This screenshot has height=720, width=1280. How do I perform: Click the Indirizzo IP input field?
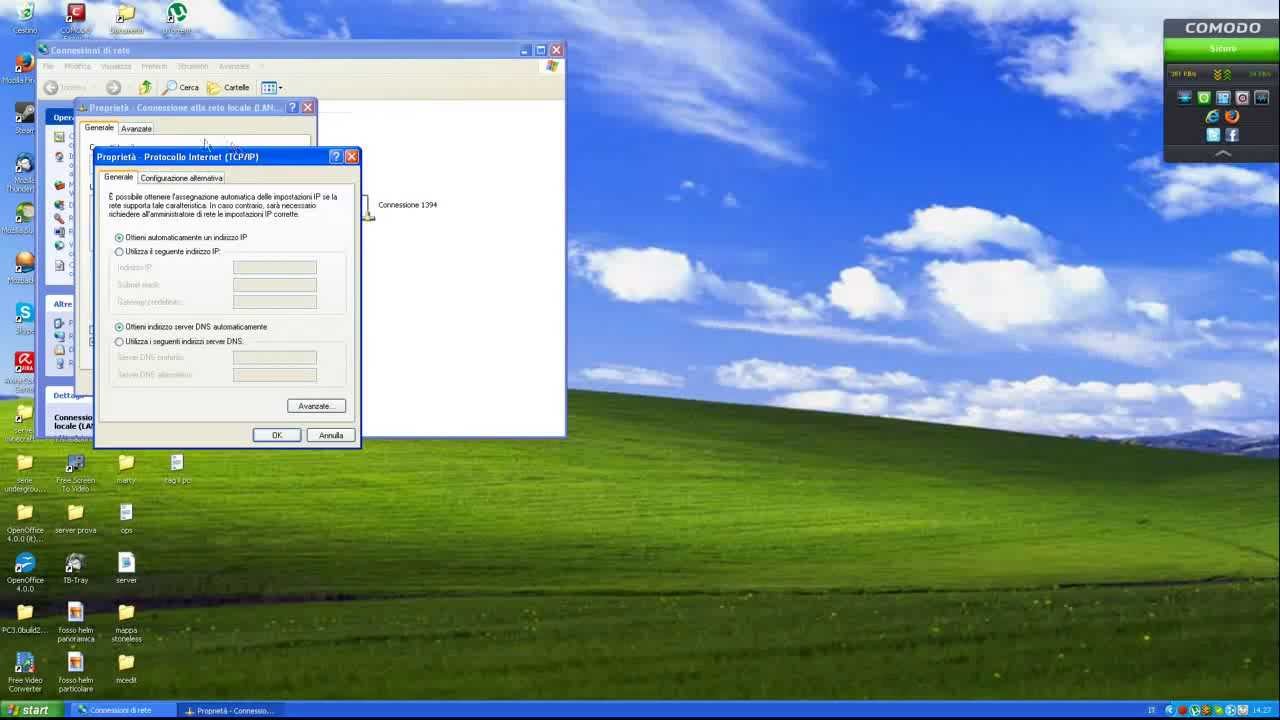tap(275, 267)
